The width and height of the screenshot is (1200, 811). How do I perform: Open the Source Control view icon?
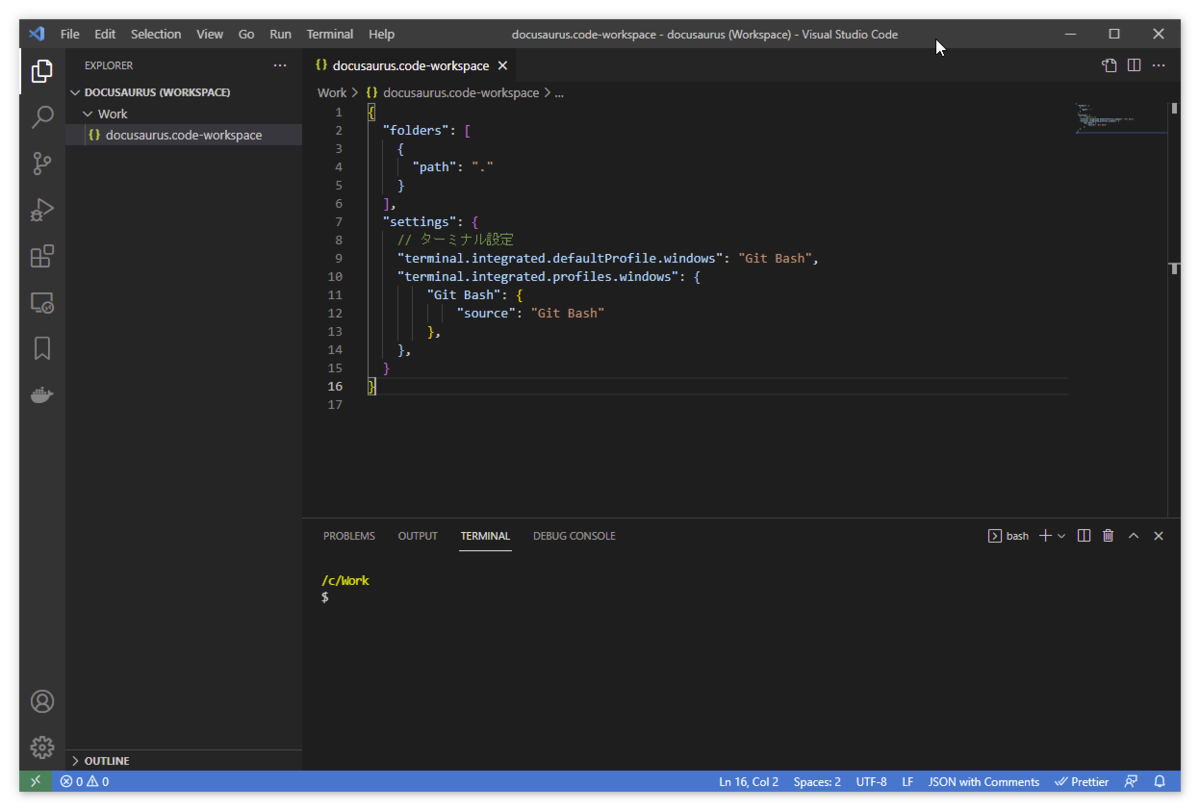tap(42, 163)
